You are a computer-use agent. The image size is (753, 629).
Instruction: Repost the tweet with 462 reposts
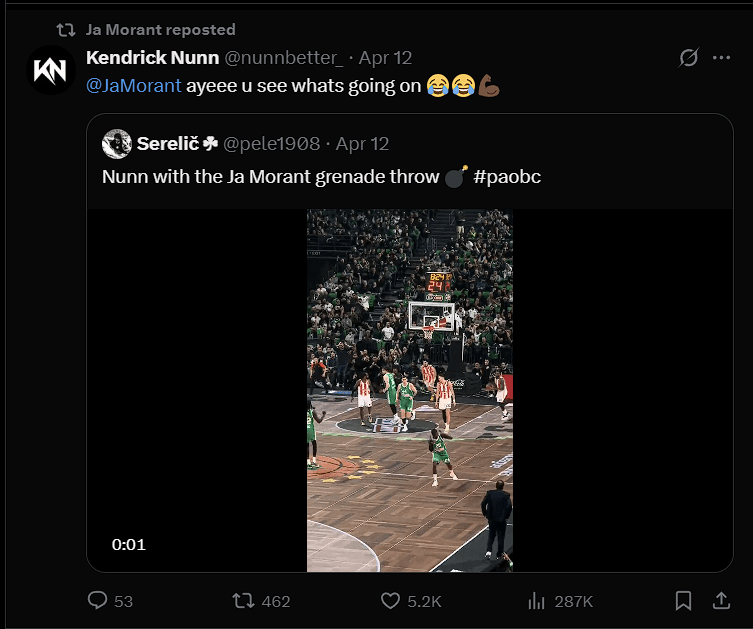pyautogui.click(x=243, y=601)
